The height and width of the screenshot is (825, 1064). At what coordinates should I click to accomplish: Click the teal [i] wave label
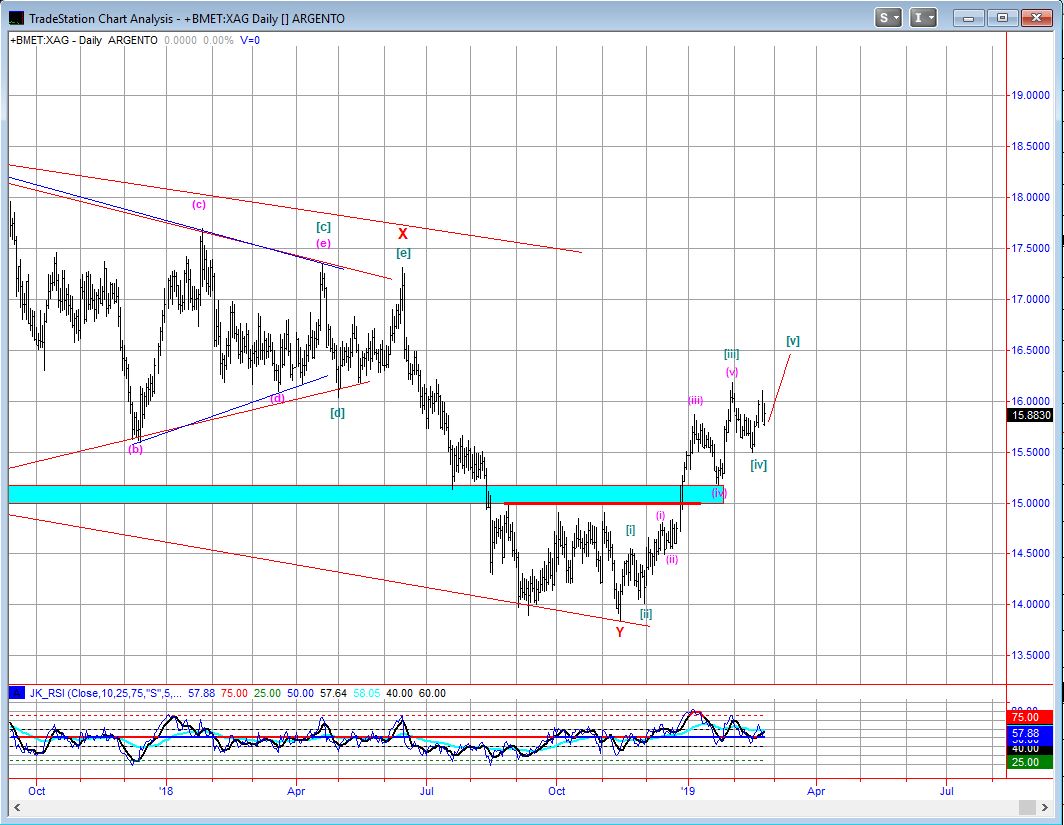(630, 530)
